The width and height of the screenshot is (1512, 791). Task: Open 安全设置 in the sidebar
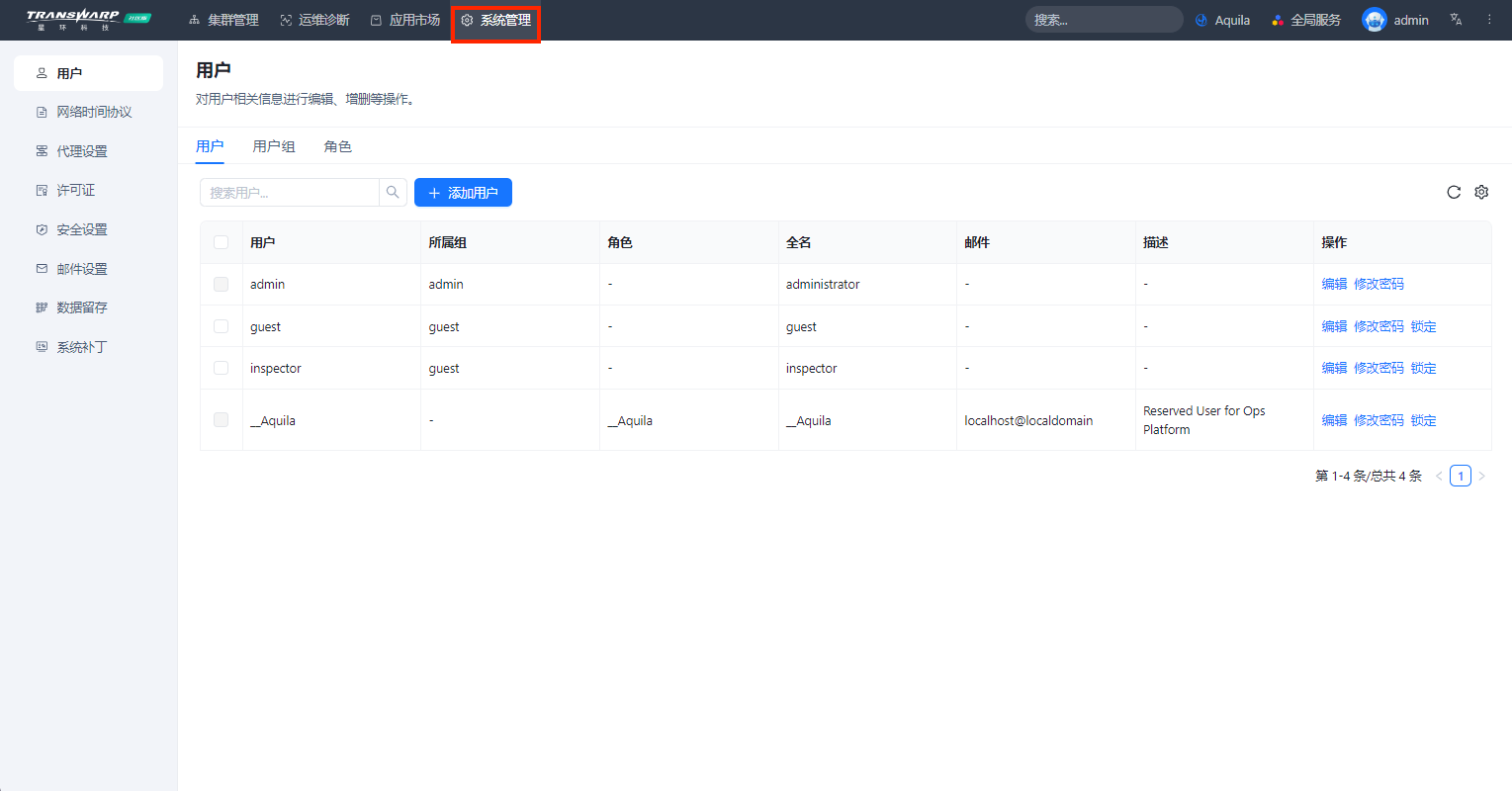coord(88,229)
